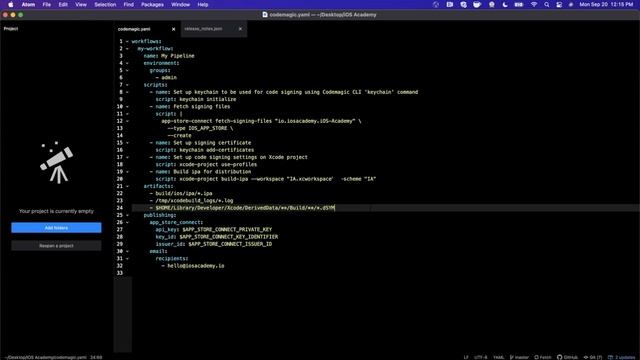This screenshot has width=640, height=360.
Task: Open the Git changes panel in status bar
Action: [593, 357]
